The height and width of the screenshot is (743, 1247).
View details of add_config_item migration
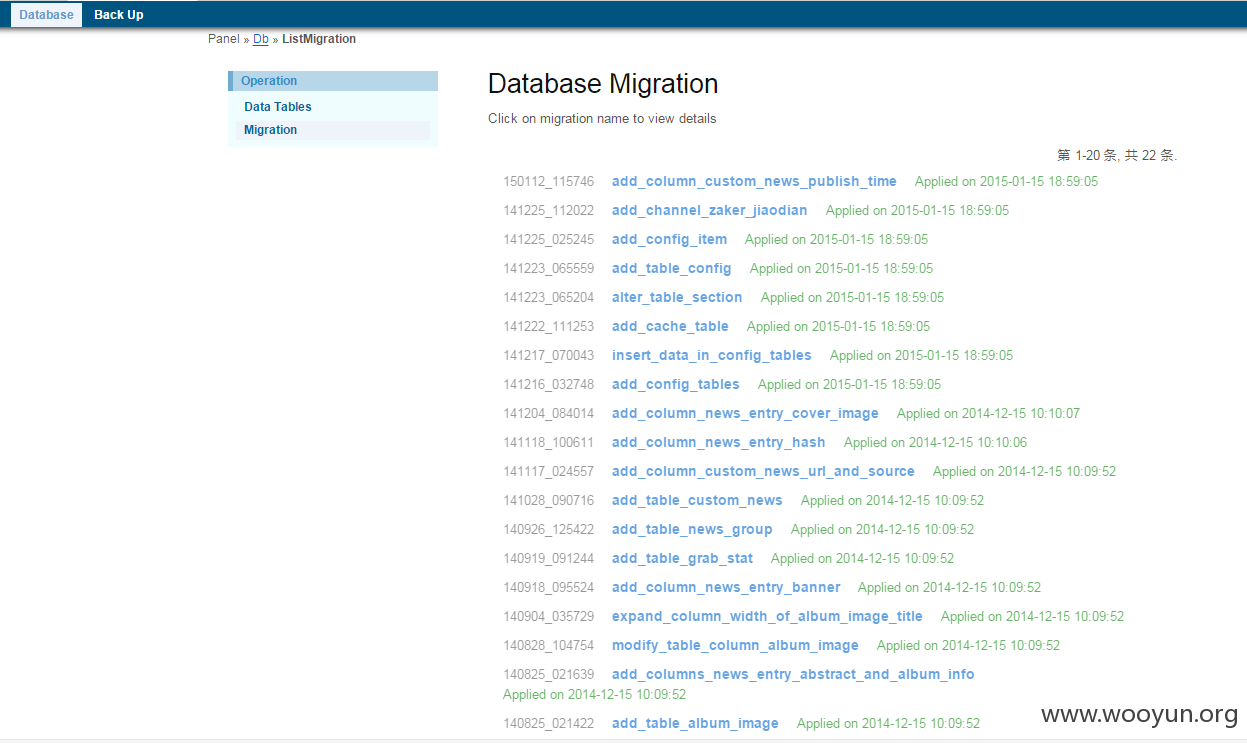[x=669, y=239]
